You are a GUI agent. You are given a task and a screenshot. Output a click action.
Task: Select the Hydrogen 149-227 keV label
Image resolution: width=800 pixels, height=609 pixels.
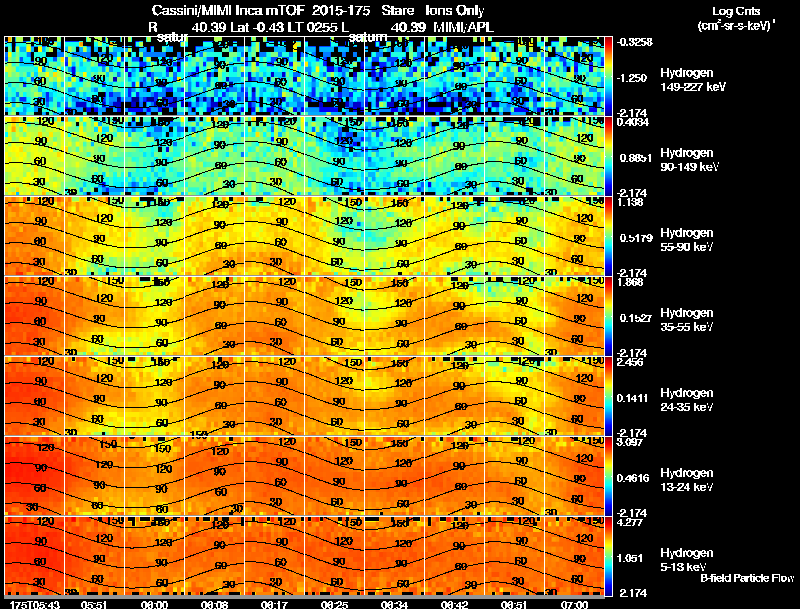(x=692, y=80)
